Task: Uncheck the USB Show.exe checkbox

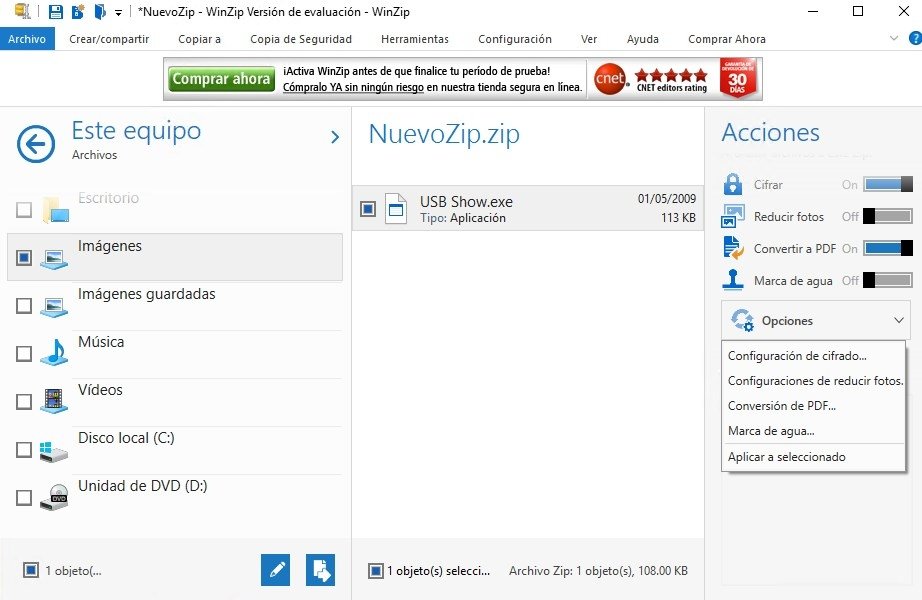Action: click(x=368, y=208)
